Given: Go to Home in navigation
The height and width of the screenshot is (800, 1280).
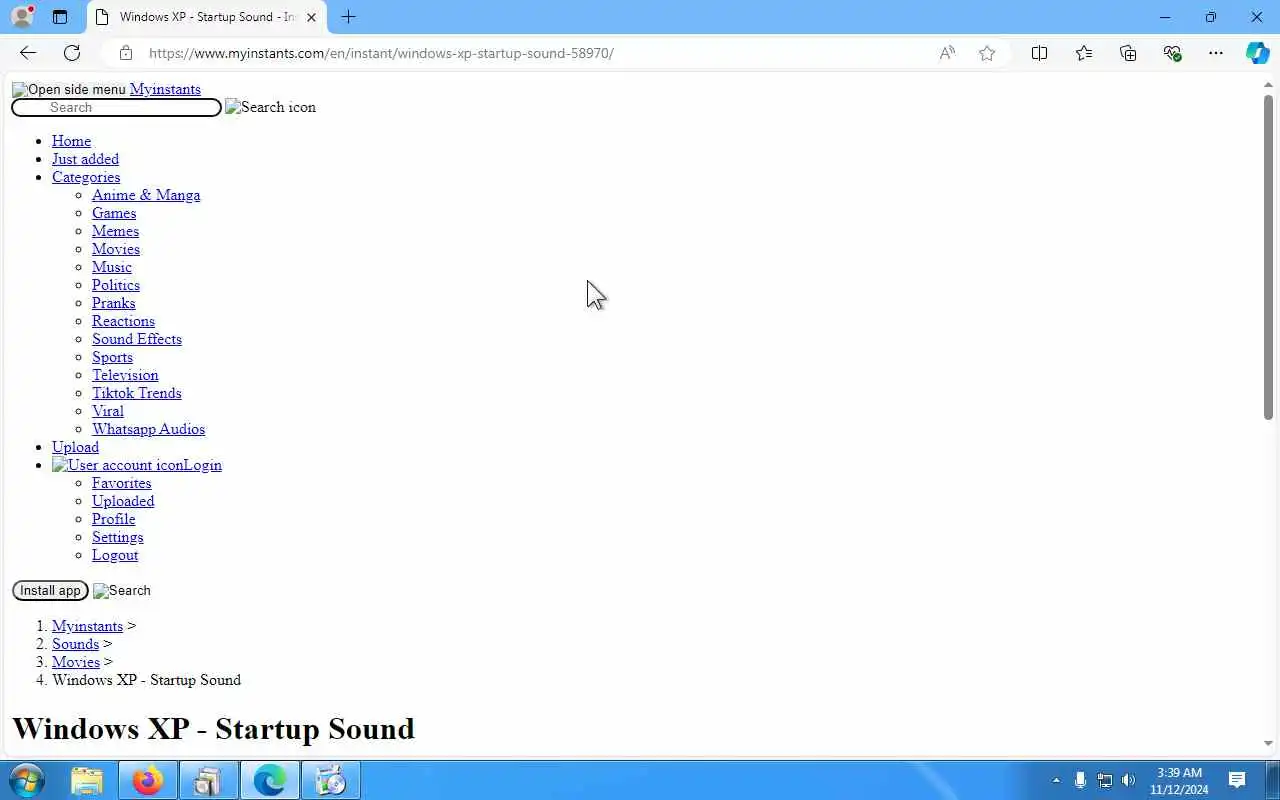Looking at the screenshot, I should (71, 141).
